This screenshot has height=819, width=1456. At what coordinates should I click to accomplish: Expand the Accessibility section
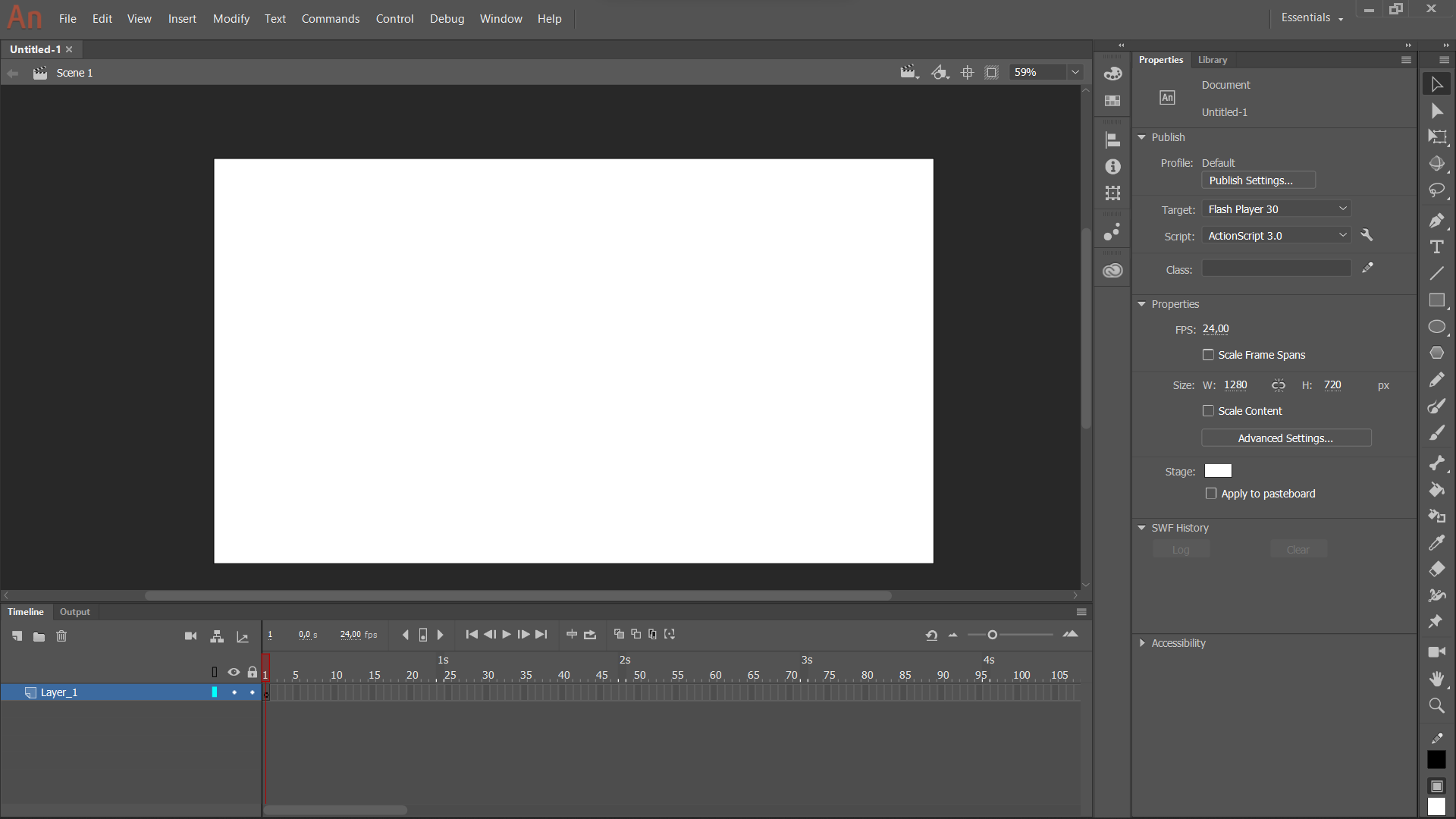pyautogui.click(x=1141, y=643)
